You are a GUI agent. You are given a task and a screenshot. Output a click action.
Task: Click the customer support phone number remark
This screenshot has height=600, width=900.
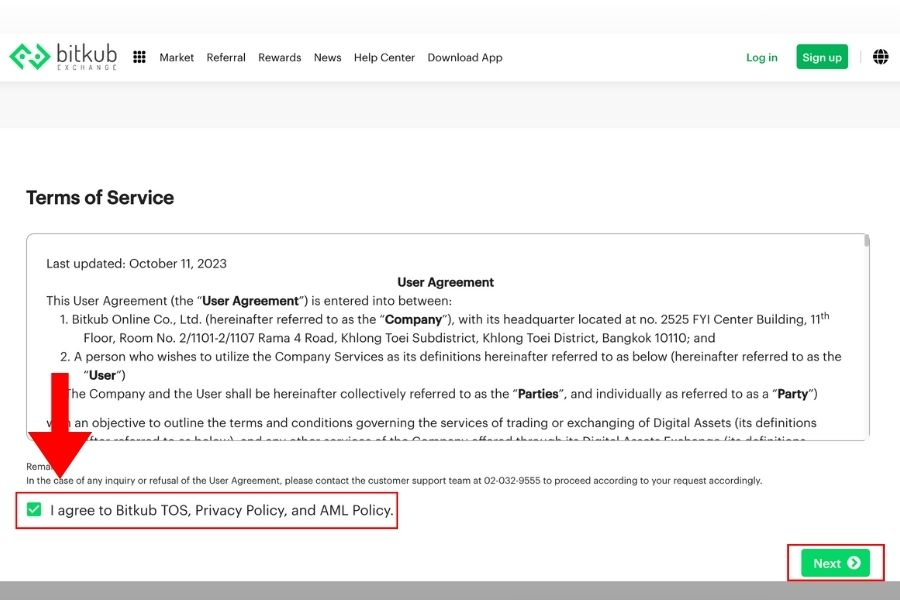pos(394,481)
